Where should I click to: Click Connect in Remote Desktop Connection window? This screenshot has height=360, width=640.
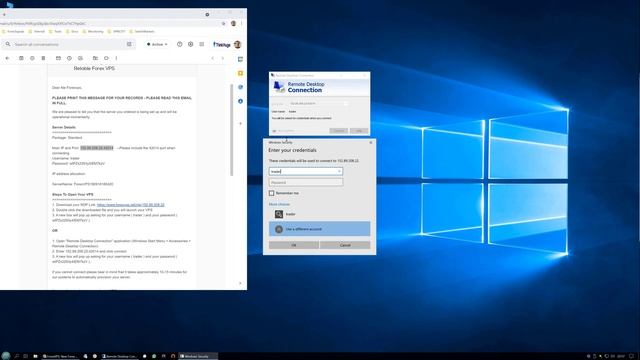(339, 131)
